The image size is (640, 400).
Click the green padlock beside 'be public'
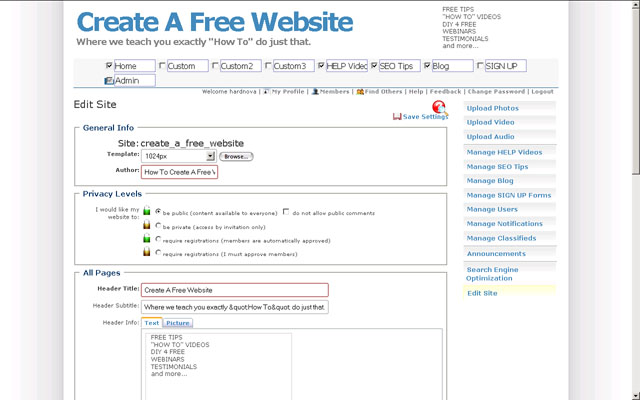[x=147, y=212]
